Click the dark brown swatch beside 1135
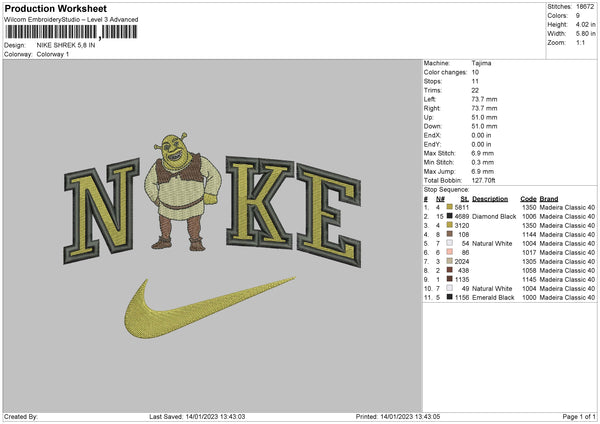The image size is (600, 424). pyautogui.click(x=450, y=279)
